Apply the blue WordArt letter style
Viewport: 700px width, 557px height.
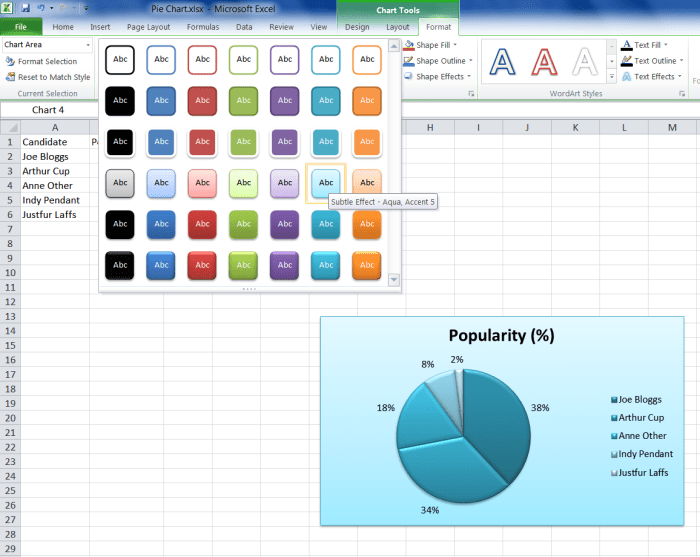[502, 62]
